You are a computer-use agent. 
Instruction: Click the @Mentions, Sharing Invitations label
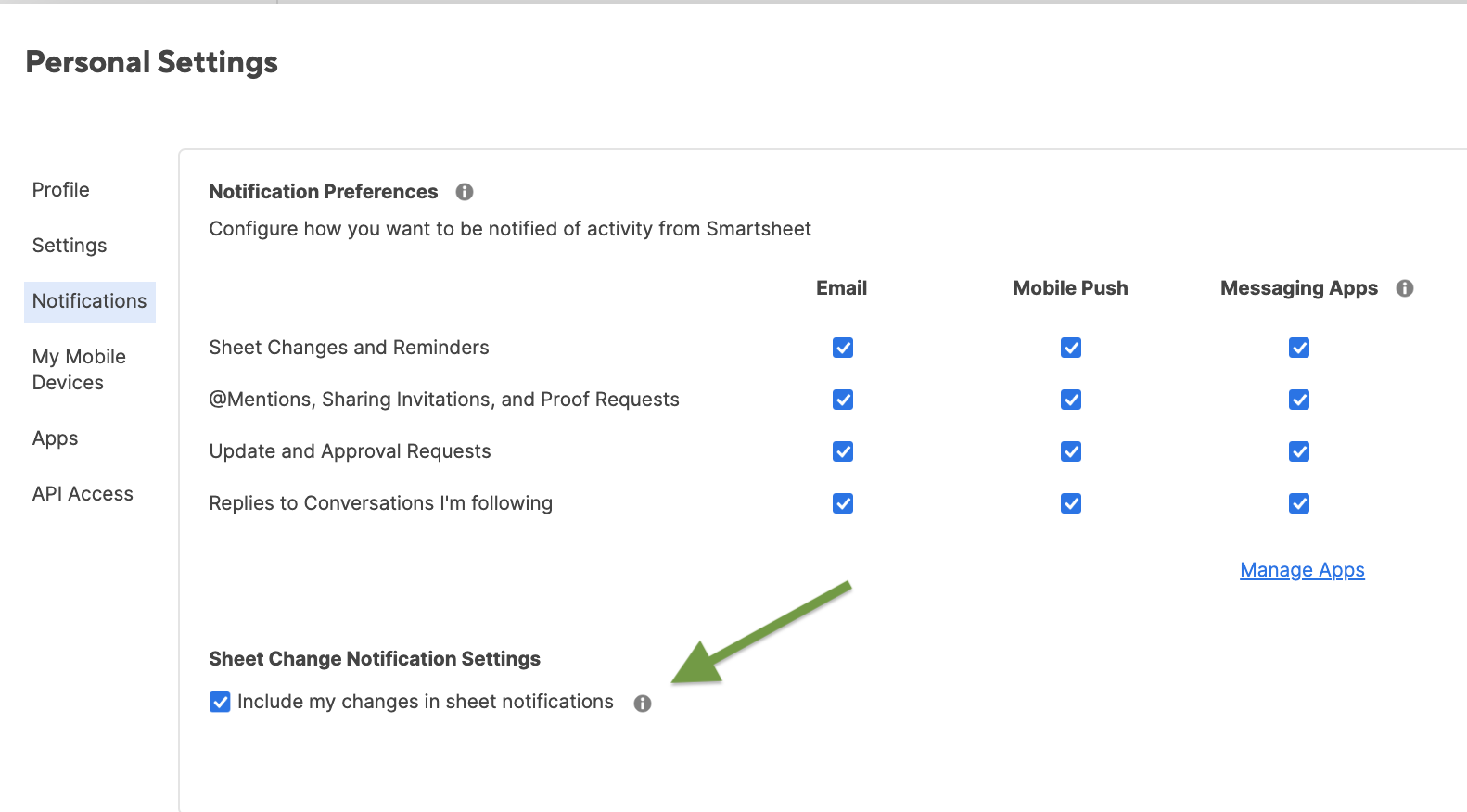click(444, 400)
